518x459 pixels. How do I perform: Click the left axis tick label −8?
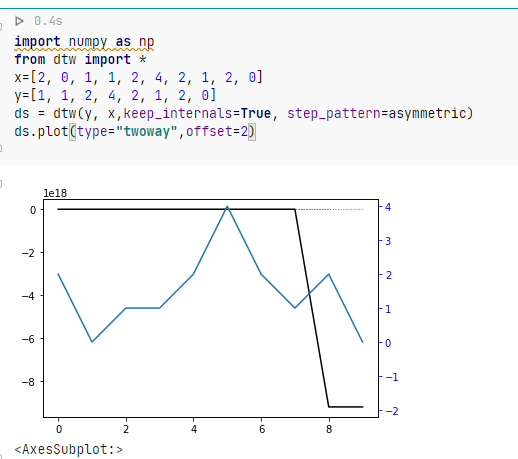pos(28,382)
